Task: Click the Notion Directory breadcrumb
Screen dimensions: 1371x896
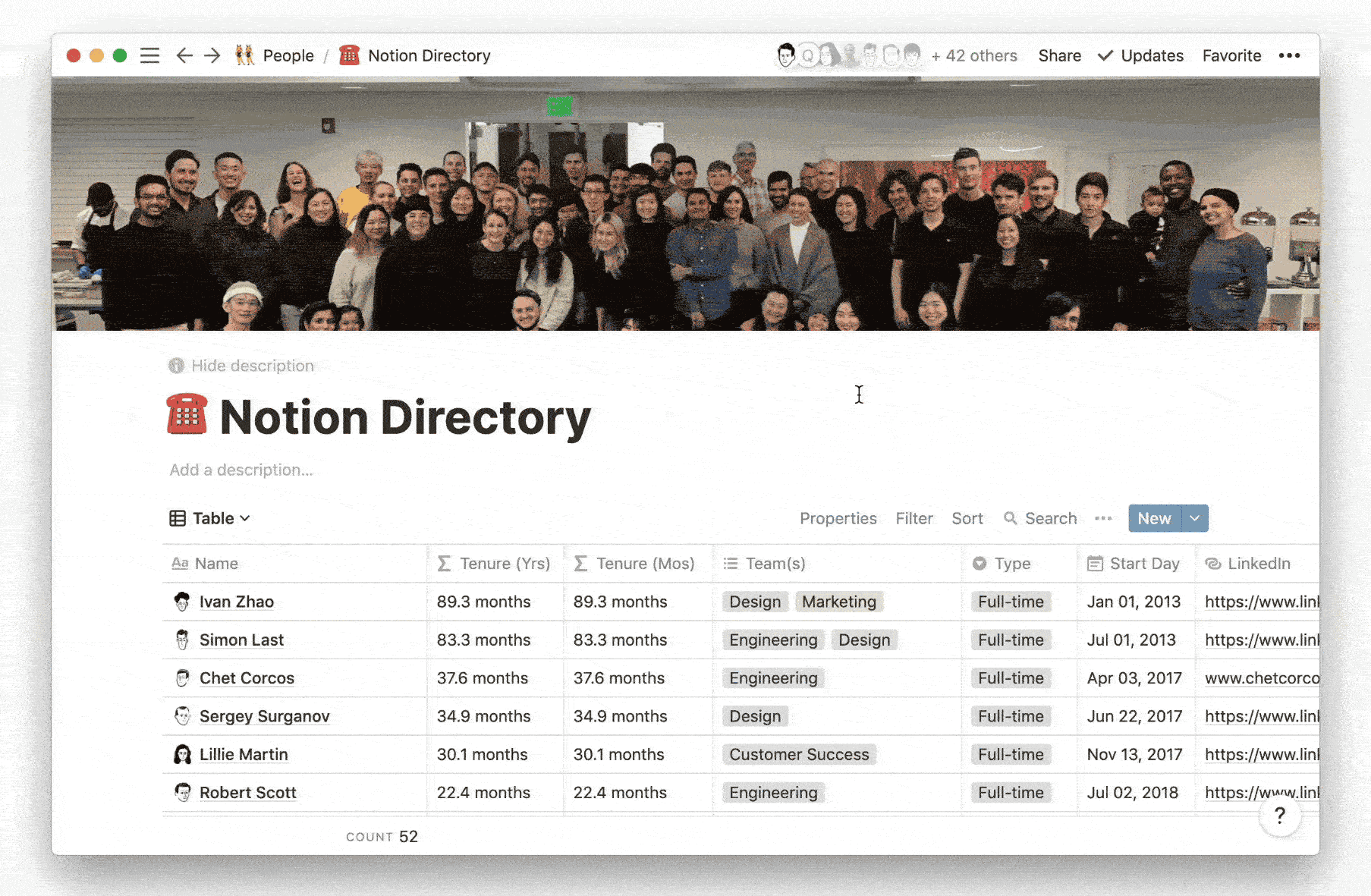Action: point(429,55)
